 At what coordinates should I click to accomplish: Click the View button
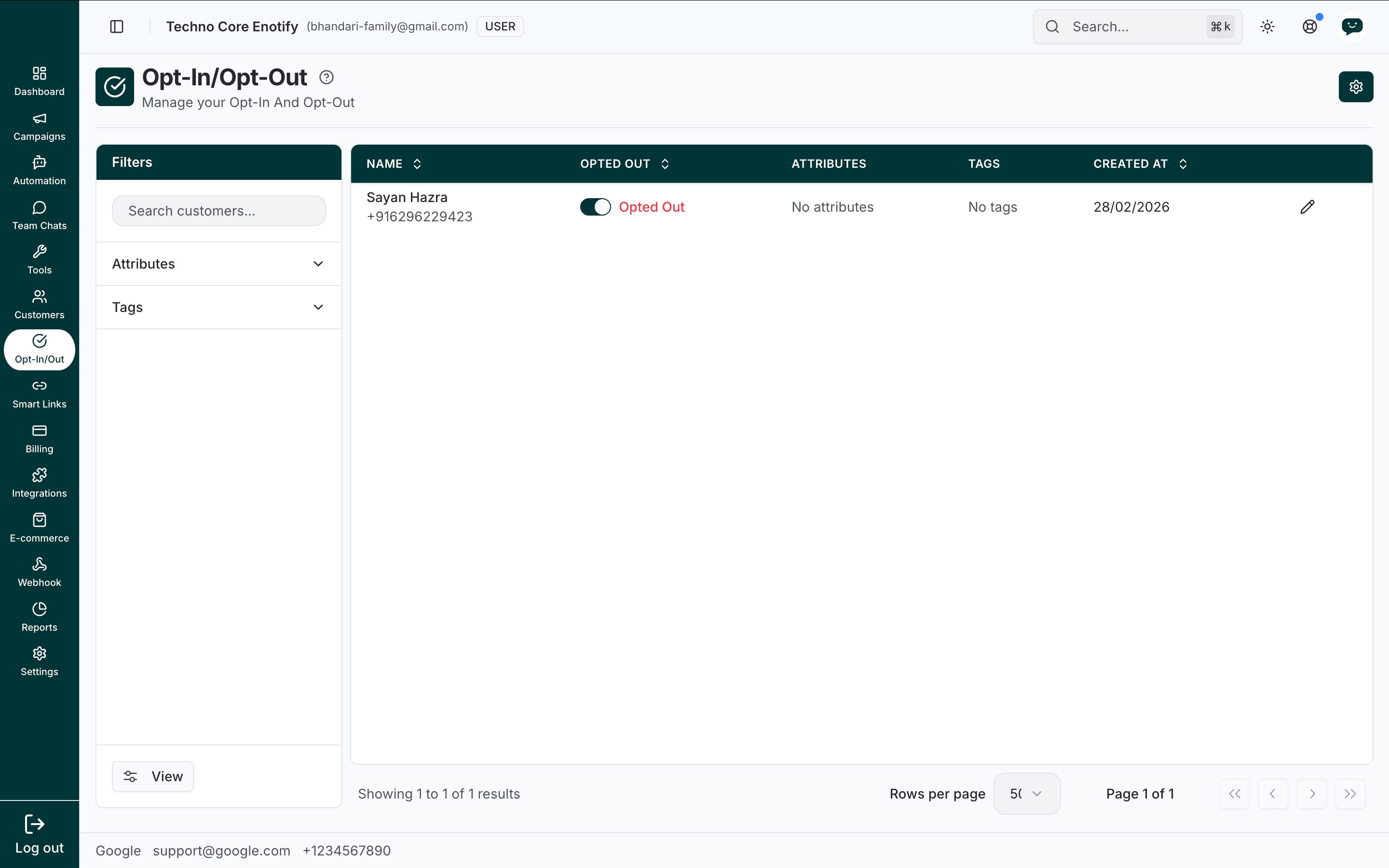click(x=153, y=776)
